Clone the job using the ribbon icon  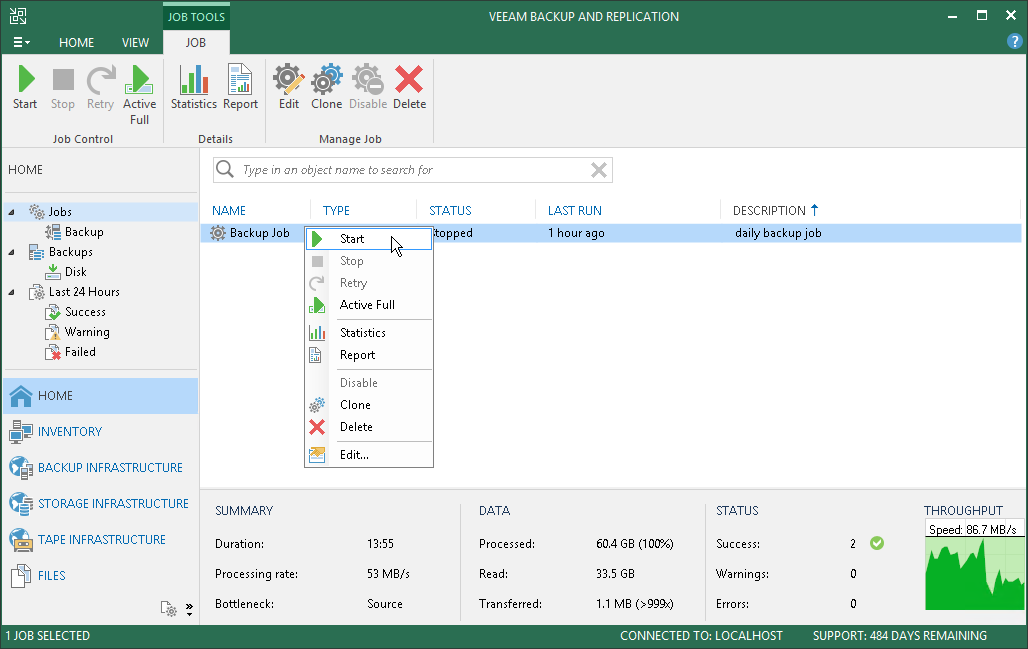coord(326,87)
